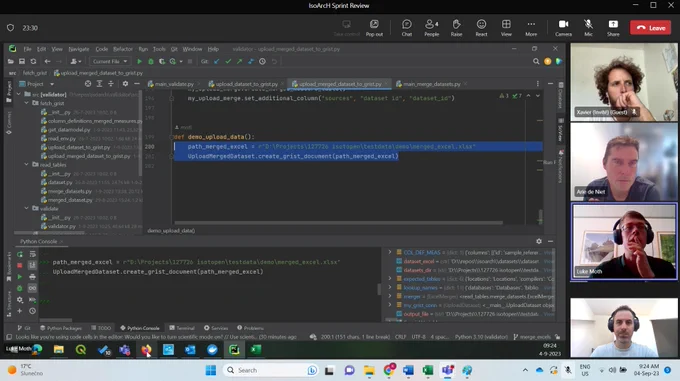
Task: Open the File menu in PyCharm
Action: click(27, 49)
